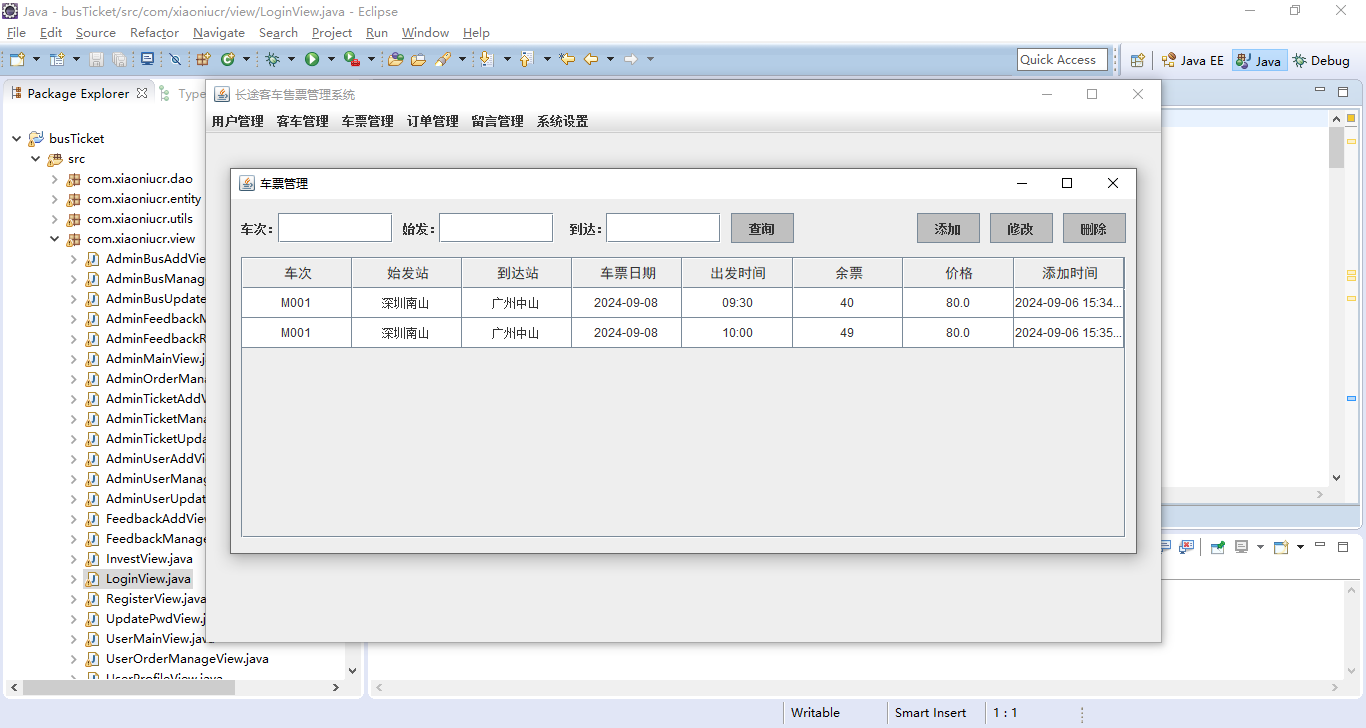Click the Debug bug icon in toolbar
Image resolution: width=1366 pixels, height=728 pixels.
pos(272,60)
